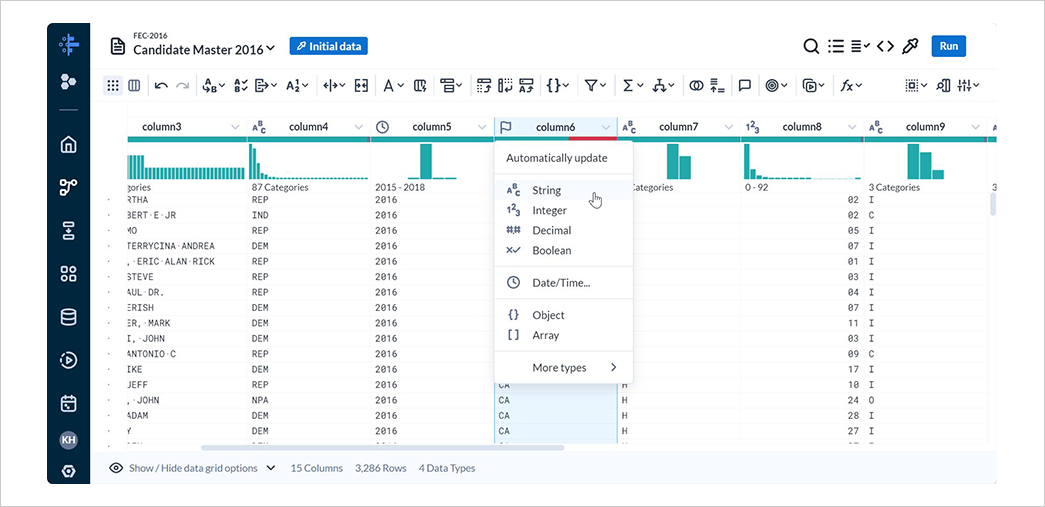The image size is (1045, 507).
Task: Open the four squares sidebar icon
Action: click(68, 274)
